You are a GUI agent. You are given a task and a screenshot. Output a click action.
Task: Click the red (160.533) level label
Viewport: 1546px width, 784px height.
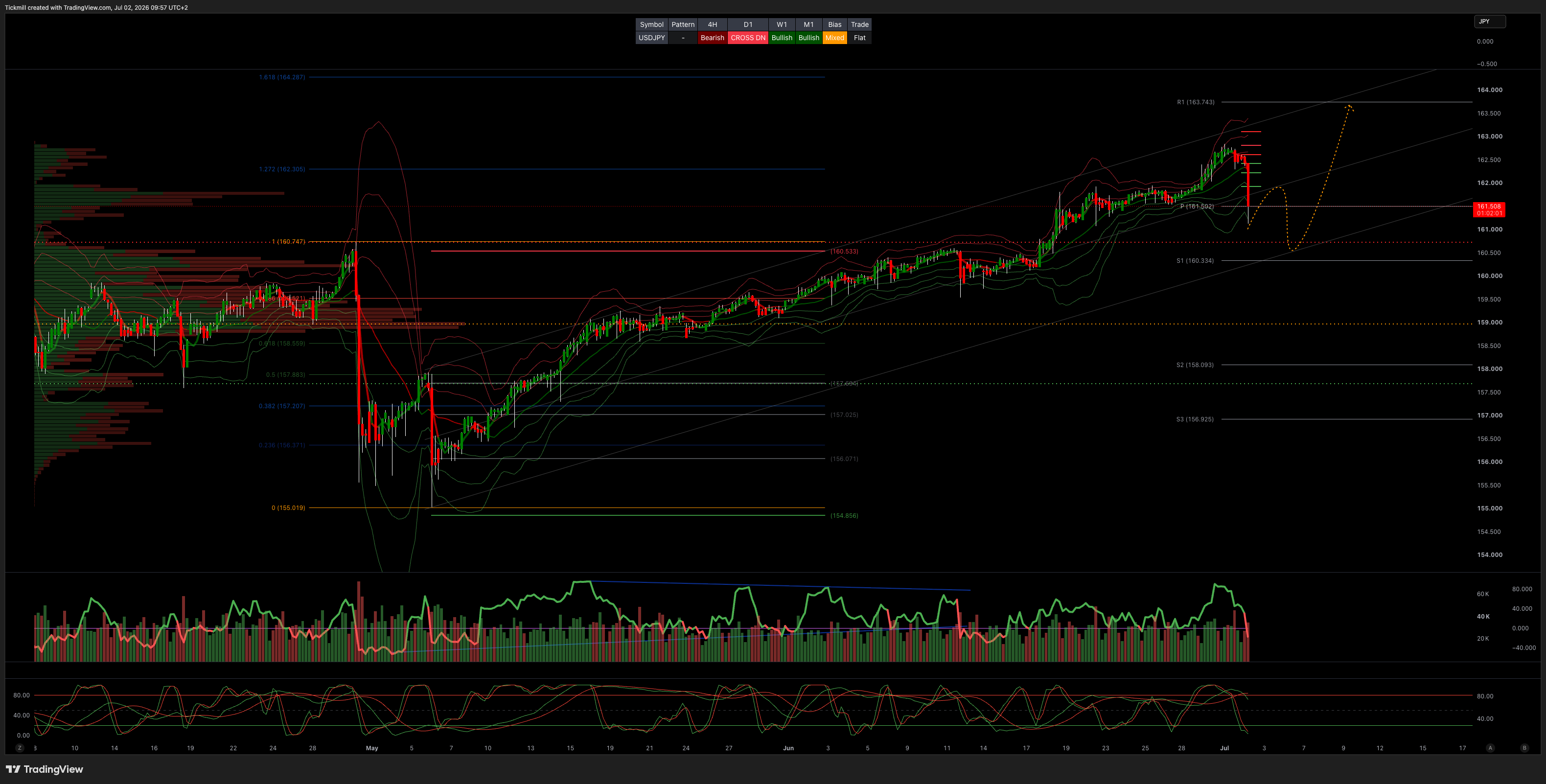click(x=844, y=252)
